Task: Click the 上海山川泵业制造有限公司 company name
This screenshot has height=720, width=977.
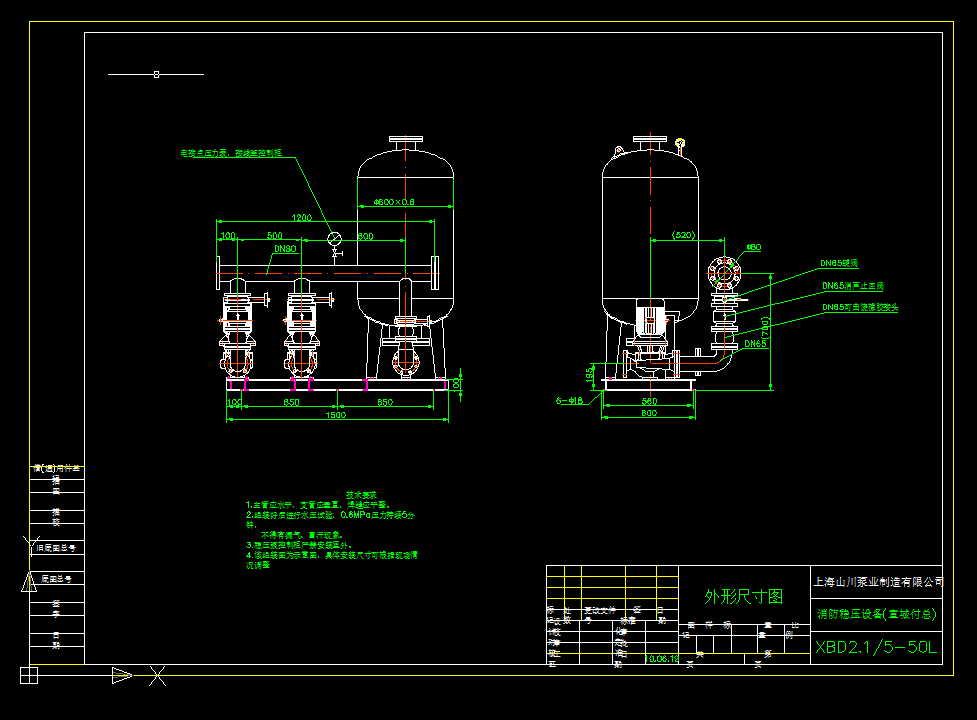Action: tap(879, 582)
